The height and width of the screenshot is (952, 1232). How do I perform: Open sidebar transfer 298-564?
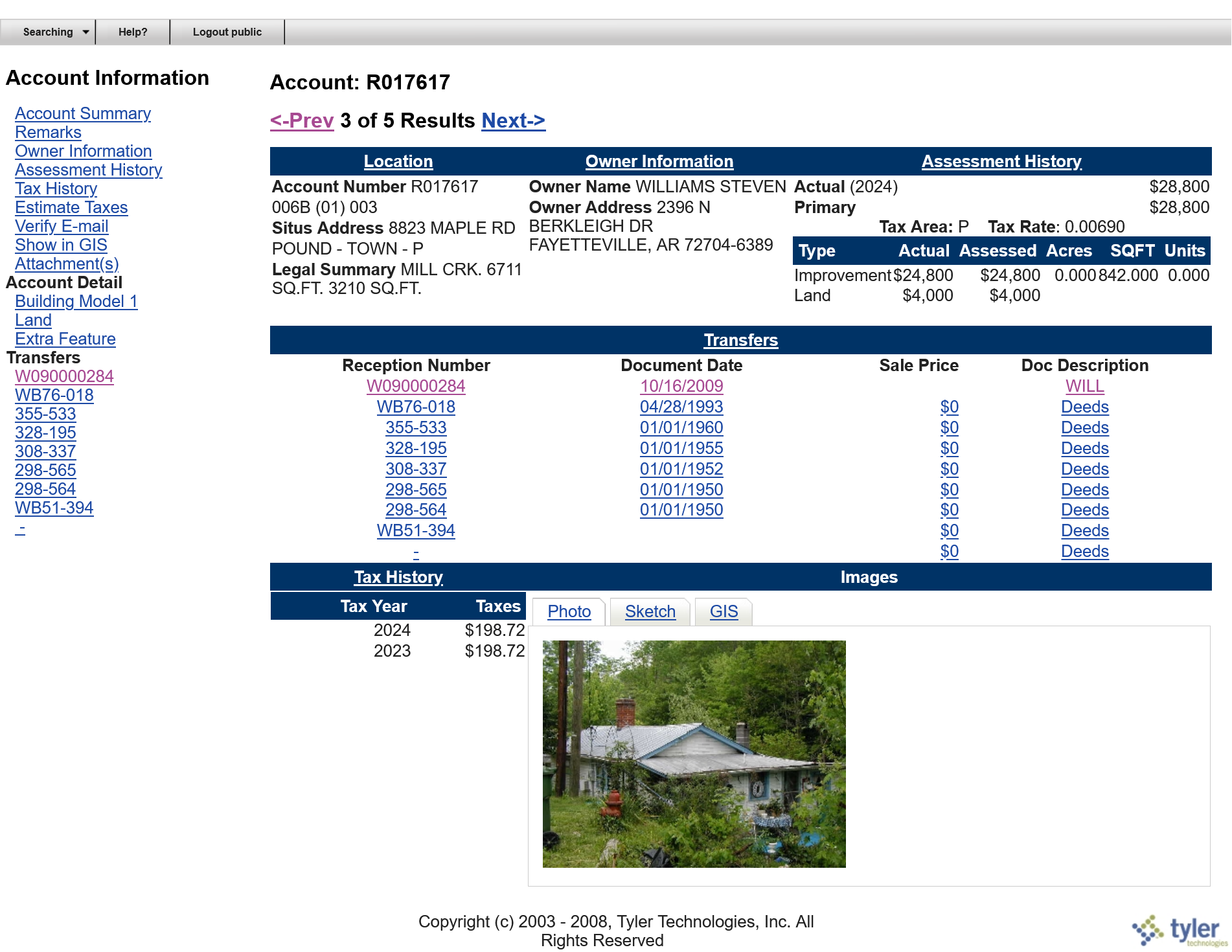pos(45,489)
